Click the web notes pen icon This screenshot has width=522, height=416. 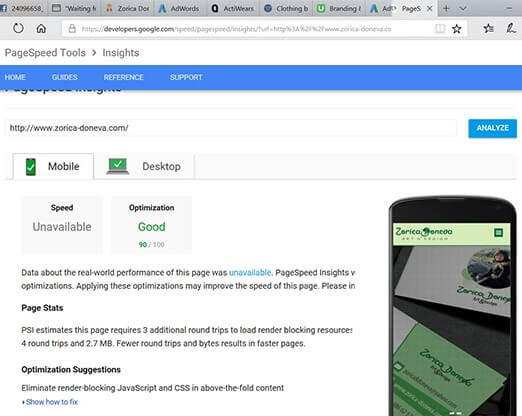click(x=511, y=28)
